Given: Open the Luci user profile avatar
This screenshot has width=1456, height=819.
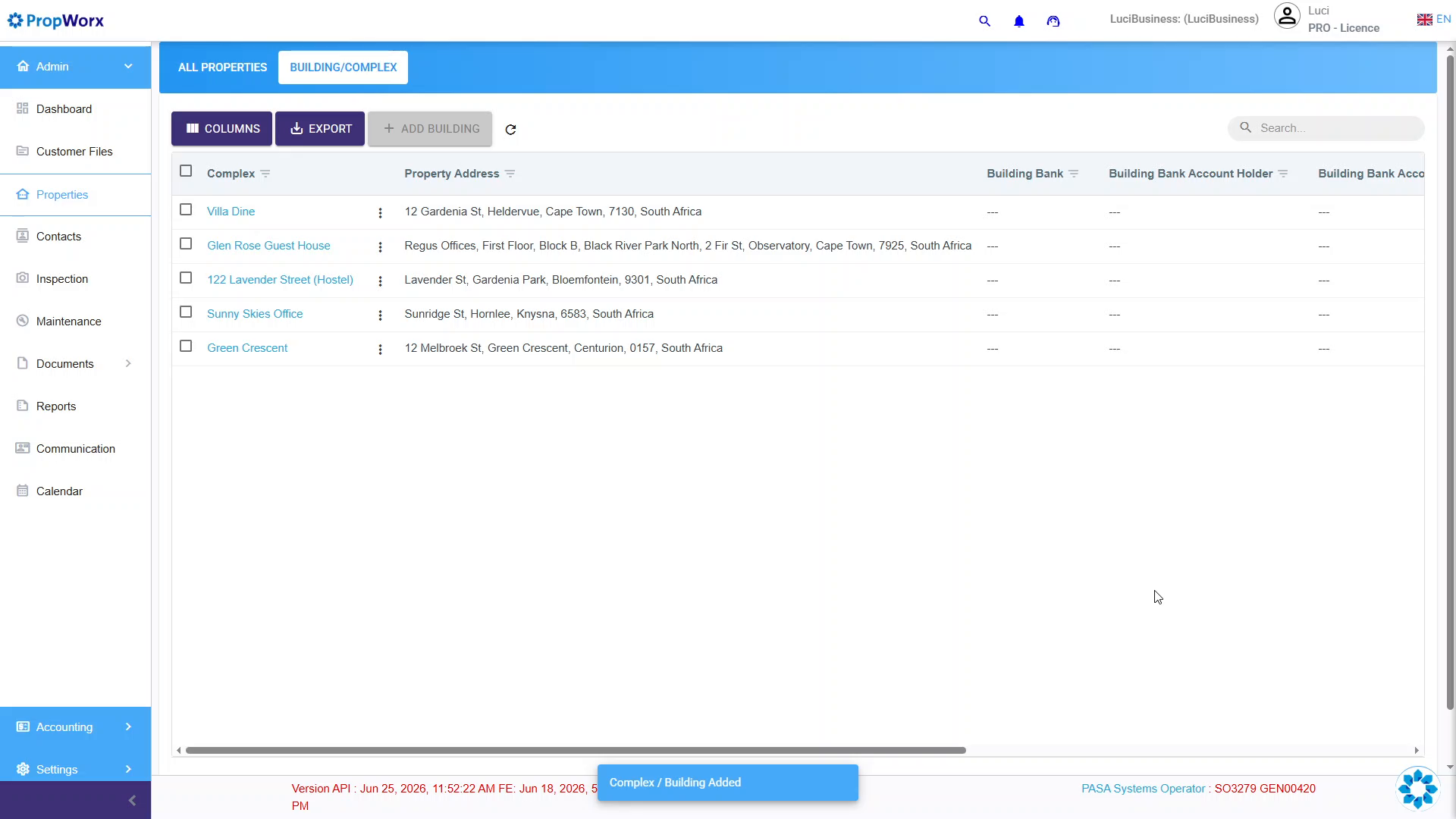Looking at the screenshot, I should pos(1287,16).
